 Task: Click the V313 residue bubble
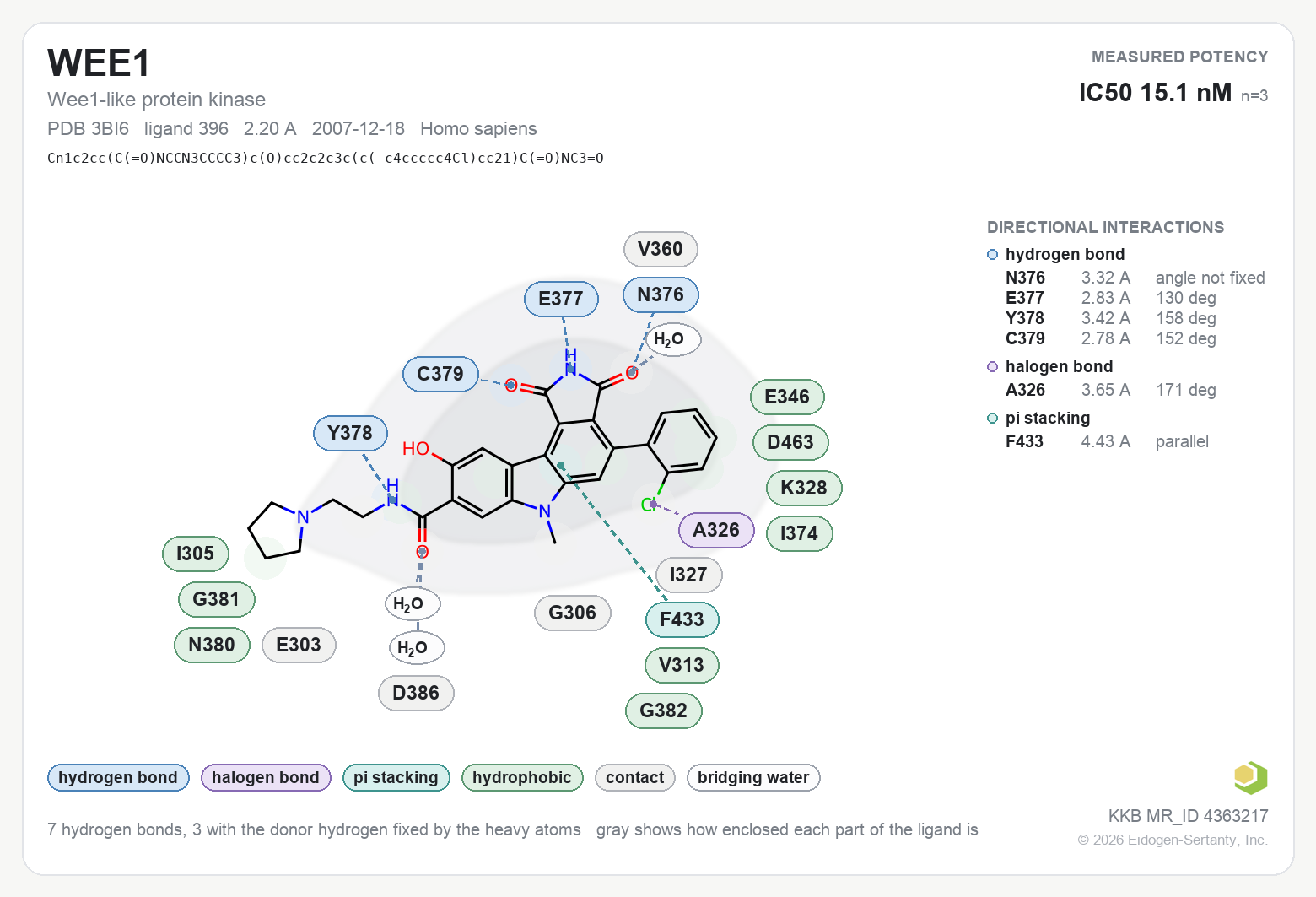pos(682,665)
